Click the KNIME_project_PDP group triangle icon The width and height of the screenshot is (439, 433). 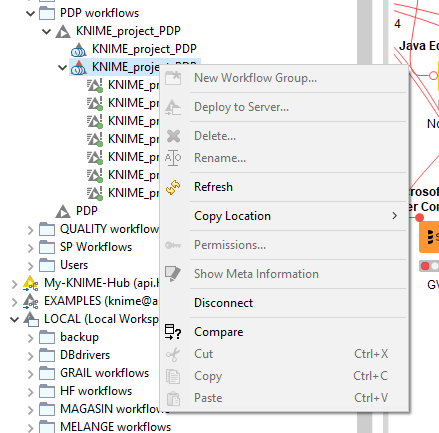point(63,31)
